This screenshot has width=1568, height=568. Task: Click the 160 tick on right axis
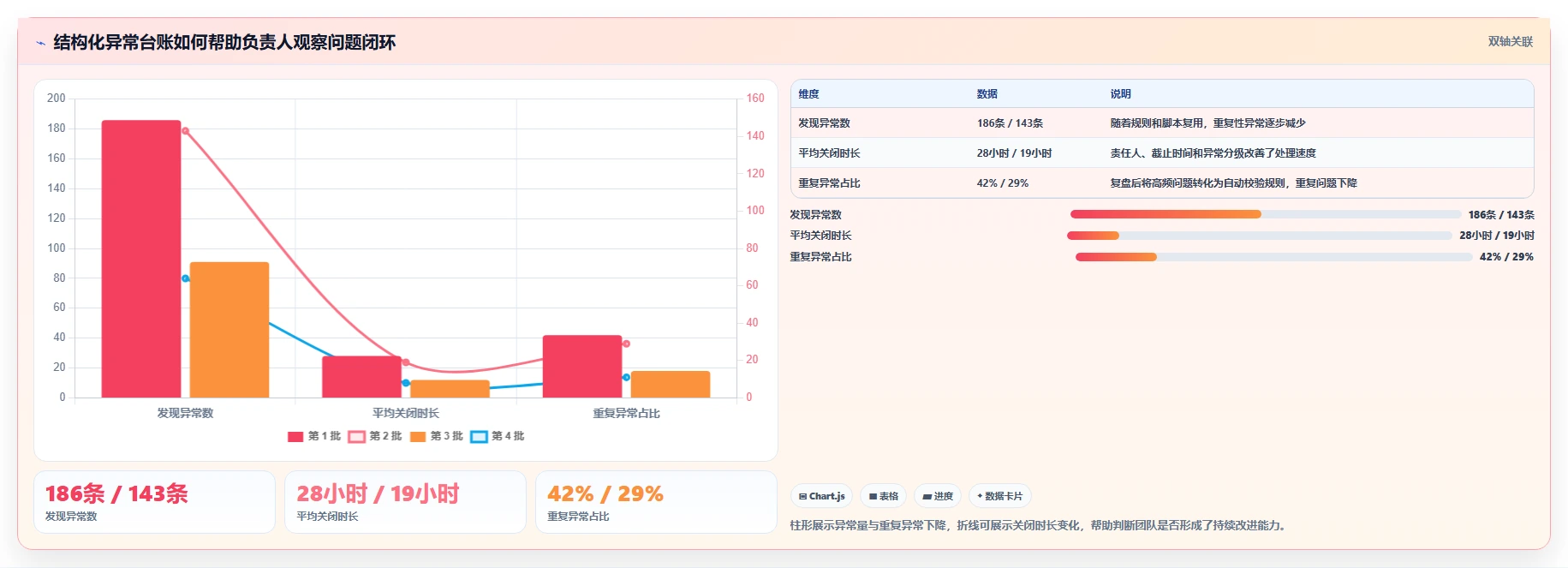(755, 99)
